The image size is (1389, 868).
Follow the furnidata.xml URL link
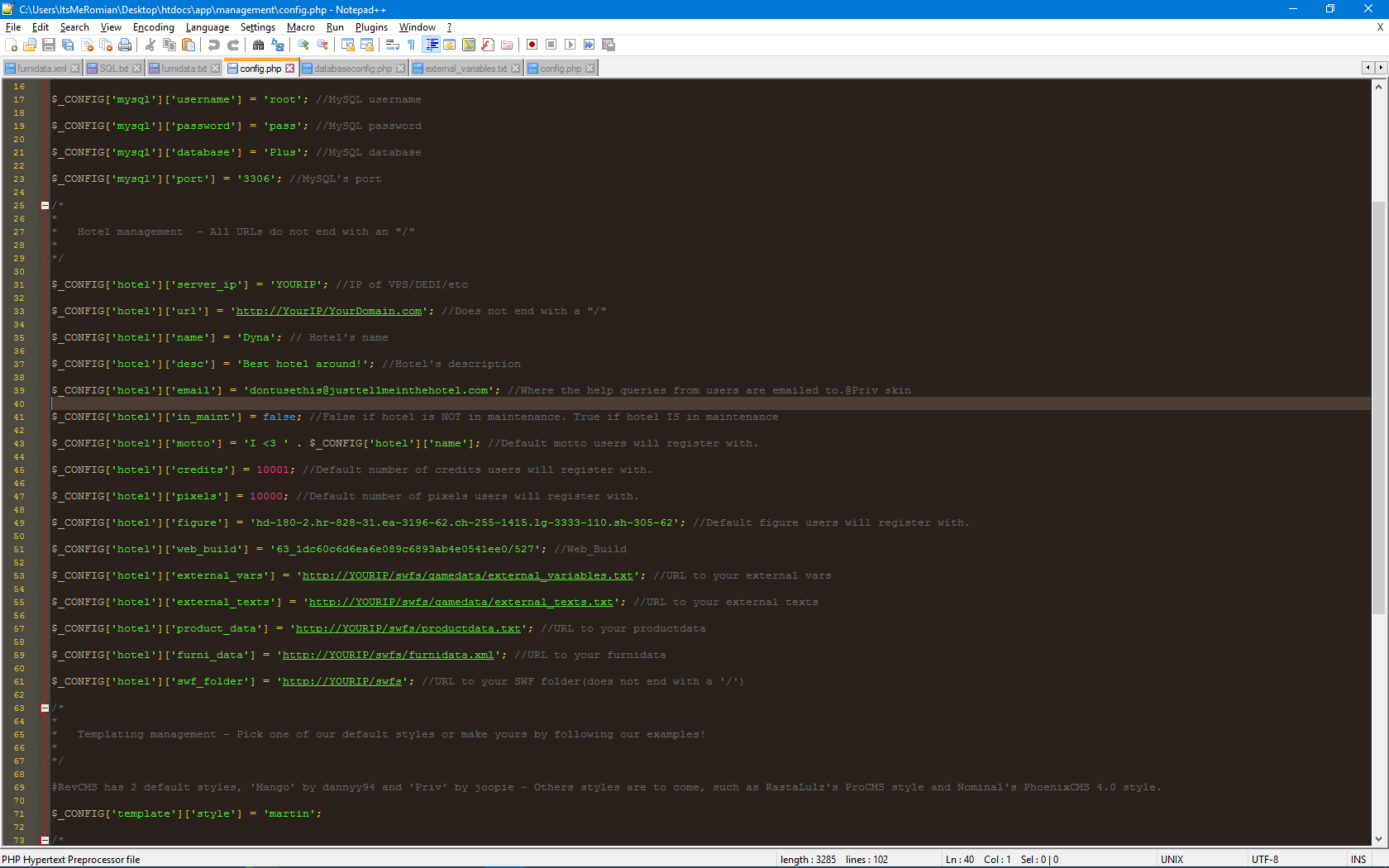coord(389,656)
